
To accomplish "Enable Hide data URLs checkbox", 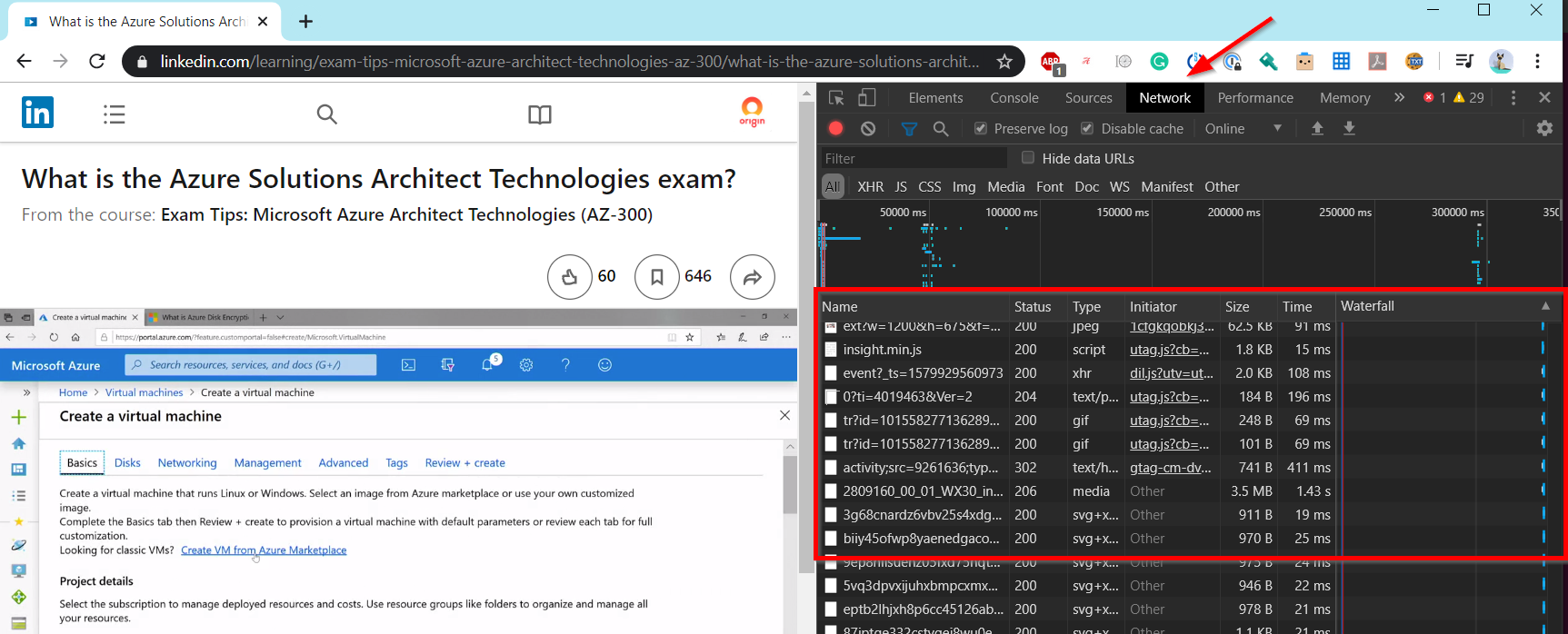I will click(1028, 158).
